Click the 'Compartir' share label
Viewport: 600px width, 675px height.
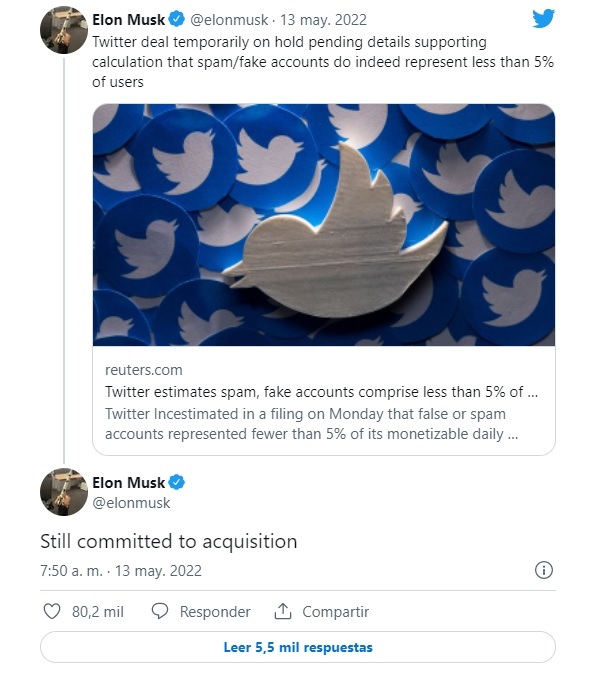pos(336,611)
